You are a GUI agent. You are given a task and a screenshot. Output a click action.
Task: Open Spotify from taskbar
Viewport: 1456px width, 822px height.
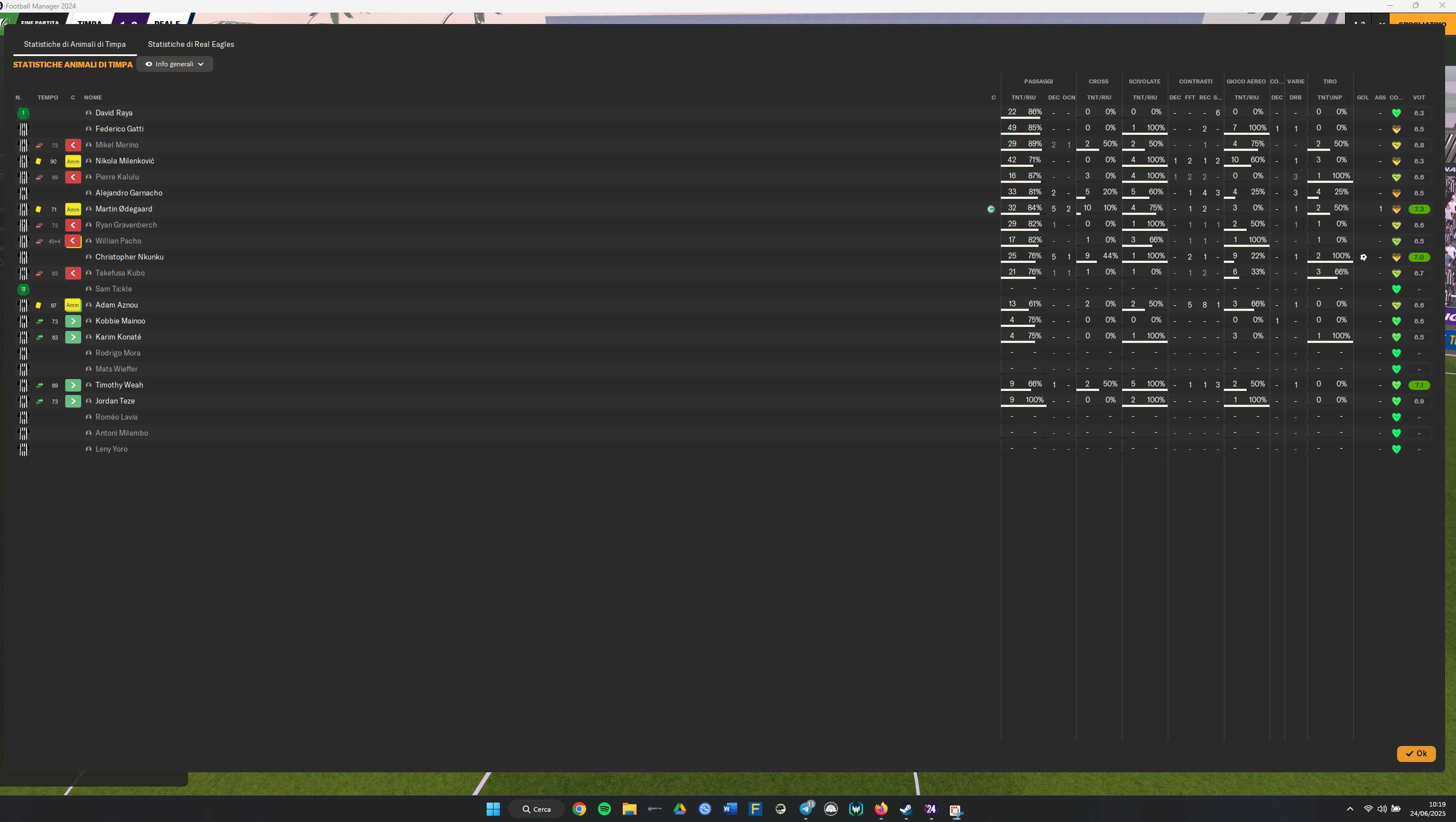tap(604, 809)
